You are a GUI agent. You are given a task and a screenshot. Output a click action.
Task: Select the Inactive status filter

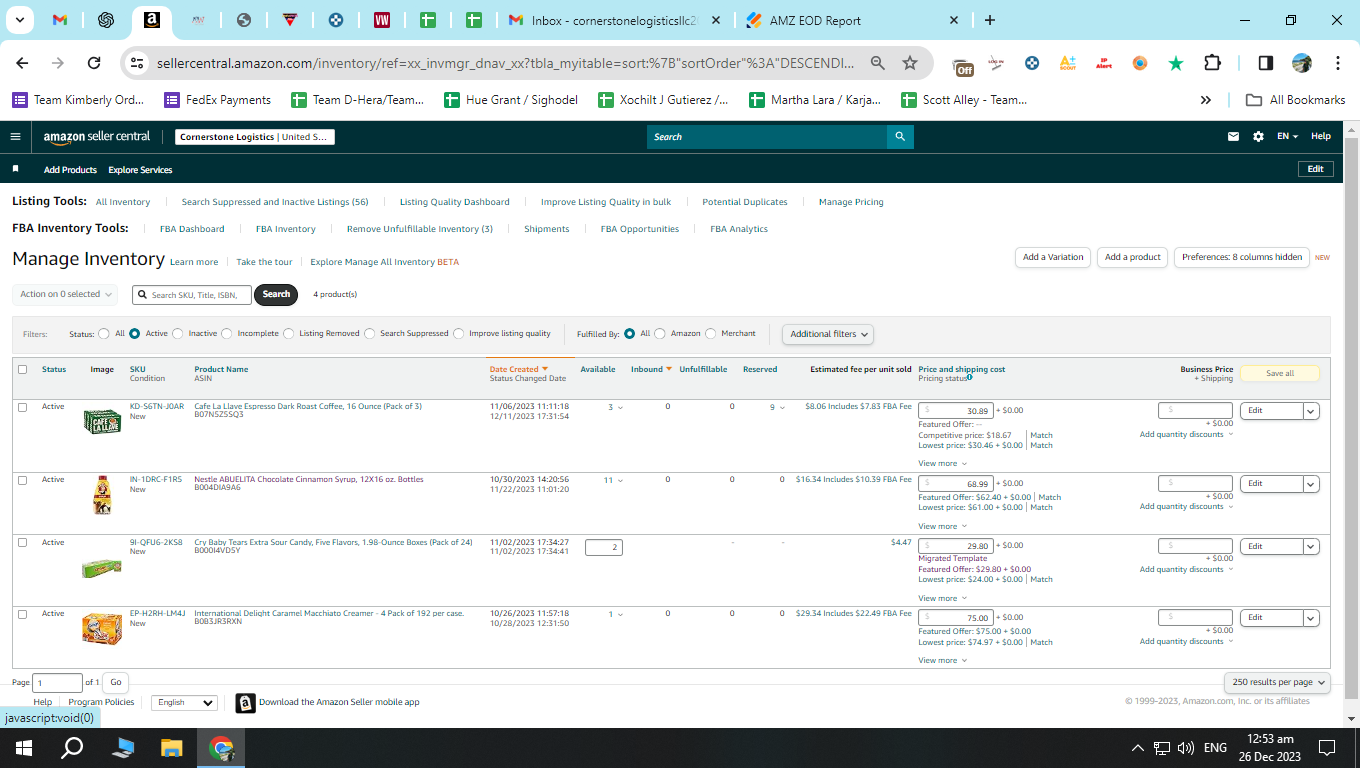click(x=178, y=334)
